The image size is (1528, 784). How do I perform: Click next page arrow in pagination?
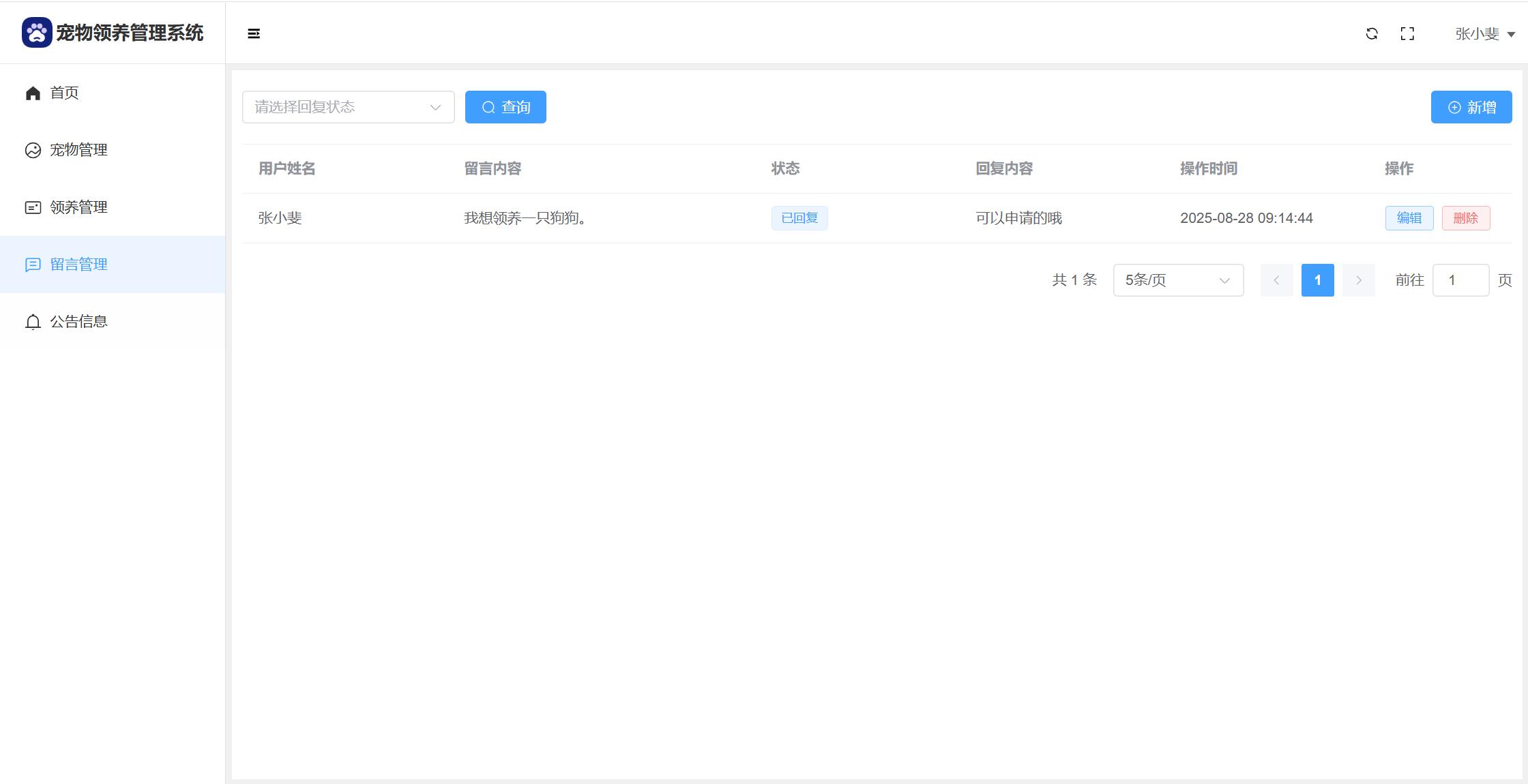pos(1358,280)
